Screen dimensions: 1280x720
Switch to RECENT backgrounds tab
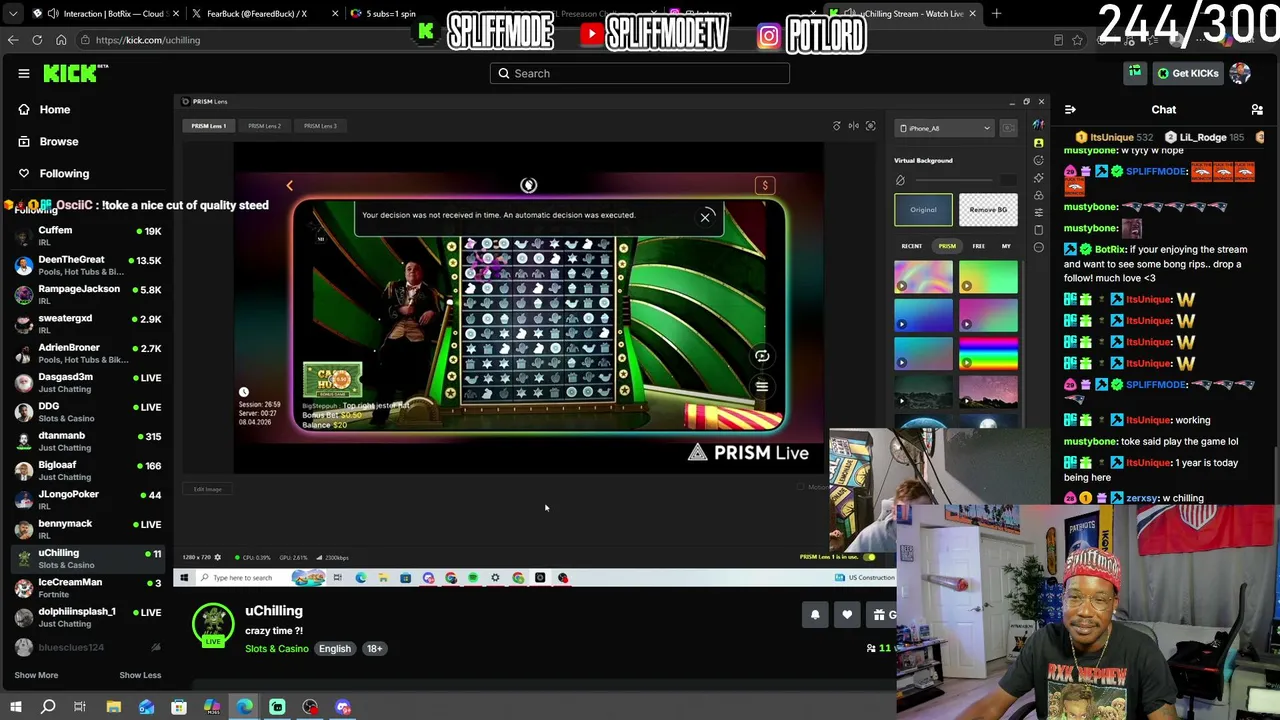pyautogui.click(x=912, y=246)
